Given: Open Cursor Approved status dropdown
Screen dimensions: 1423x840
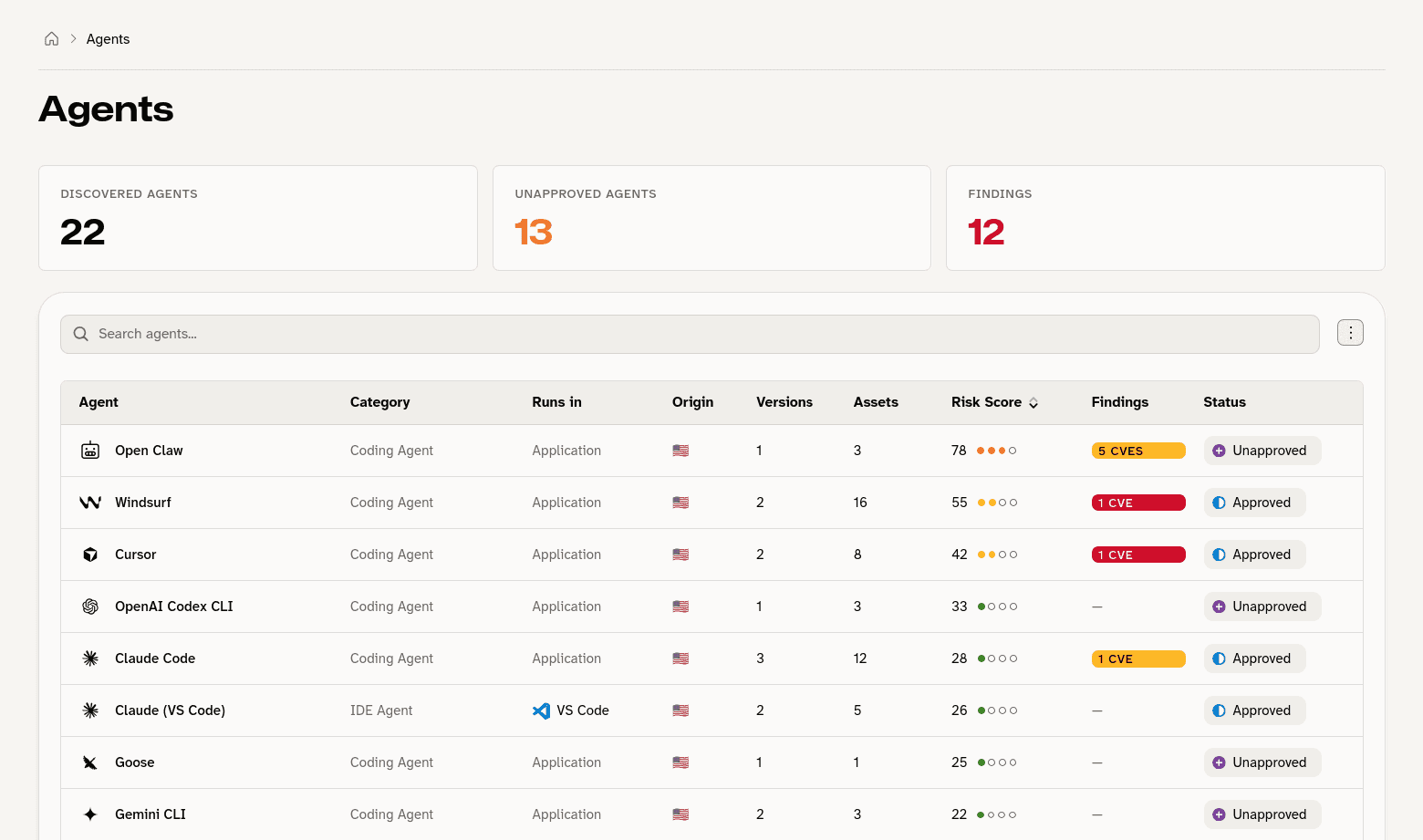Looking at the screenshot, I should [1255, 555].
